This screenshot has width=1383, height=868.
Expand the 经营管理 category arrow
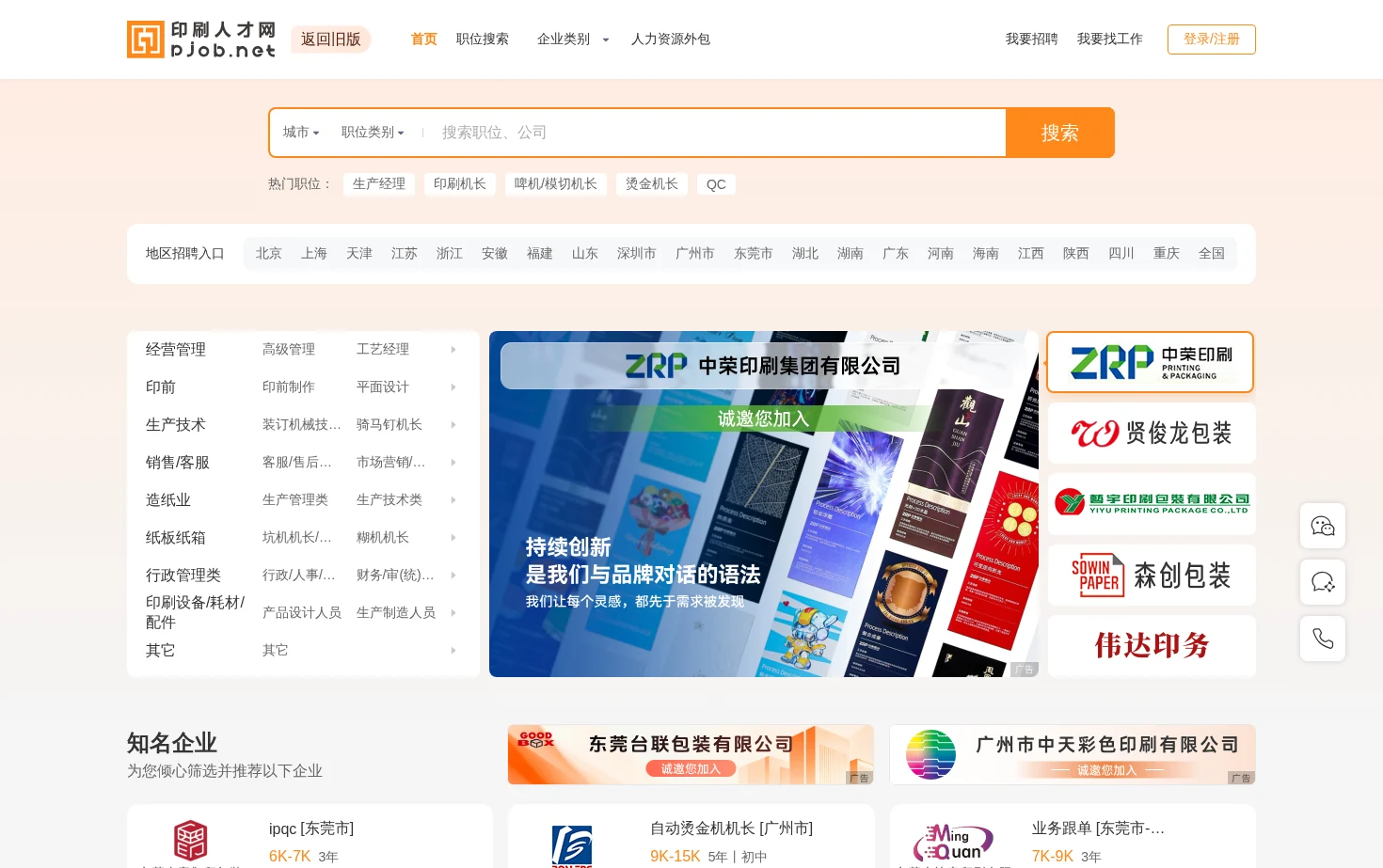pyautogui.click(x=453, y=350)
